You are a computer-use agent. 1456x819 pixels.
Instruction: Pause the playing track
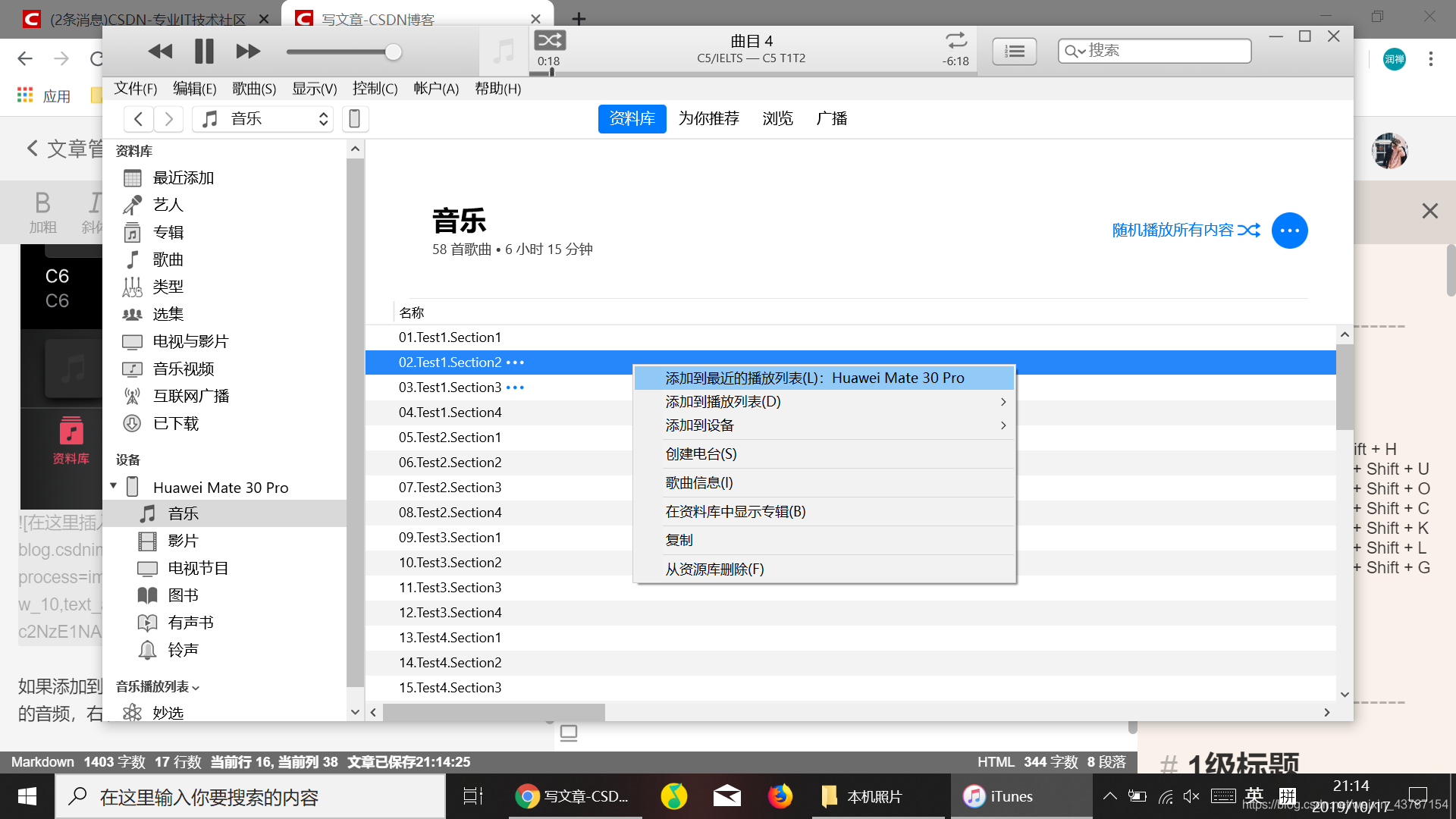204,52
